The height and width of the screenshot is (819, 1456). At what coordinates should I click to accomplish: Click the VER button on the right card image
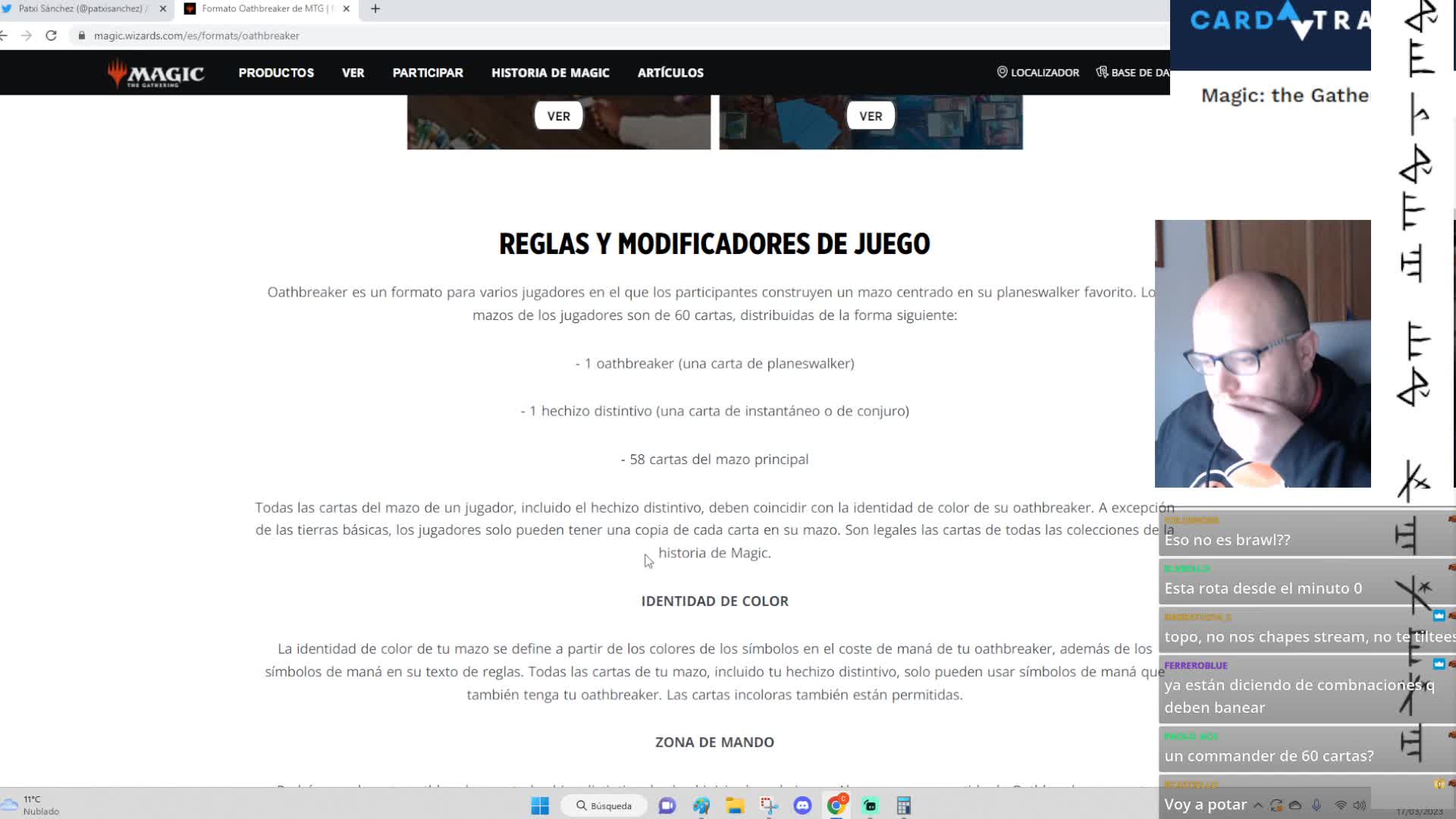[871, 116]
